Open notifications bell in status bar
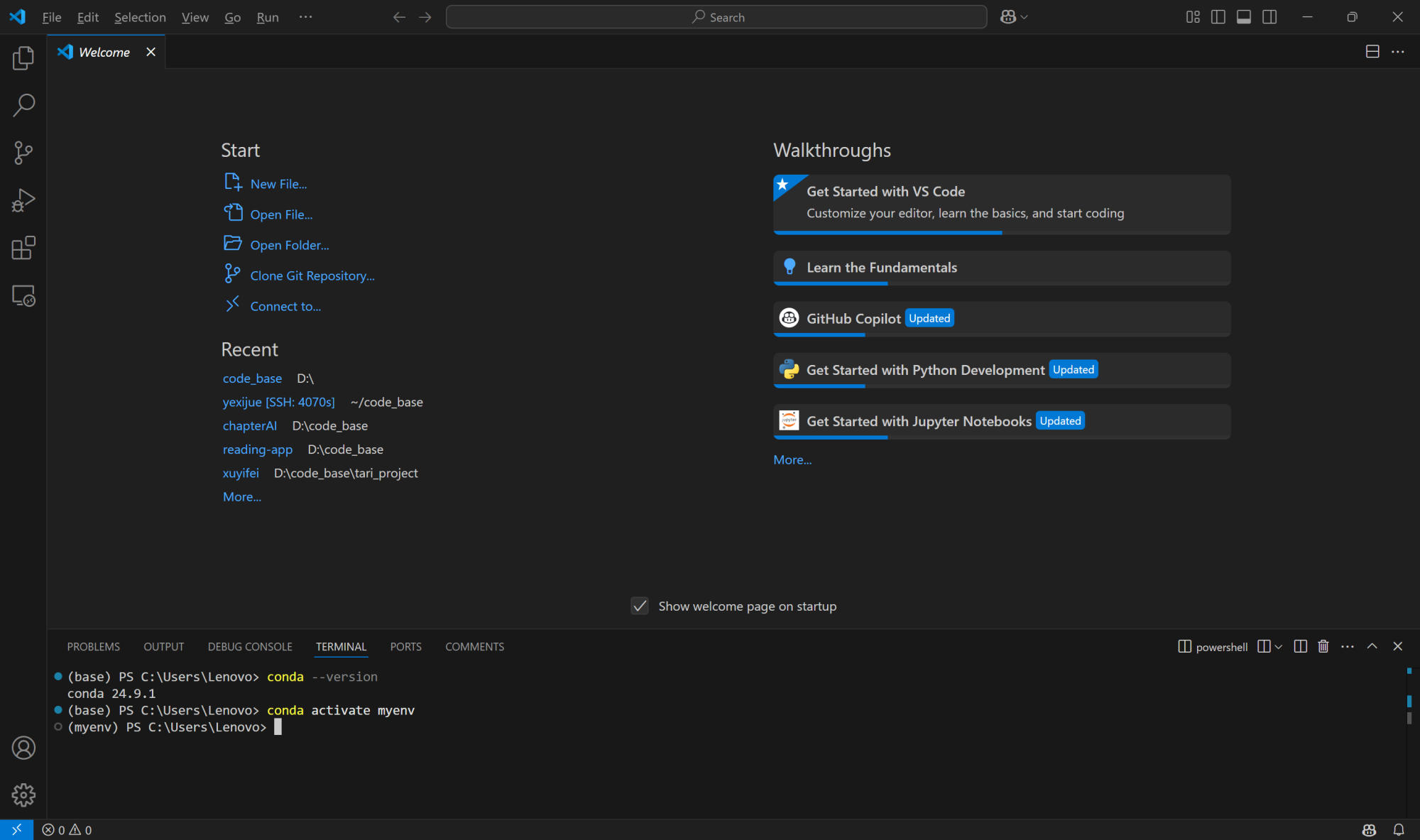 pyautogui.click(x=1399, y=829)
